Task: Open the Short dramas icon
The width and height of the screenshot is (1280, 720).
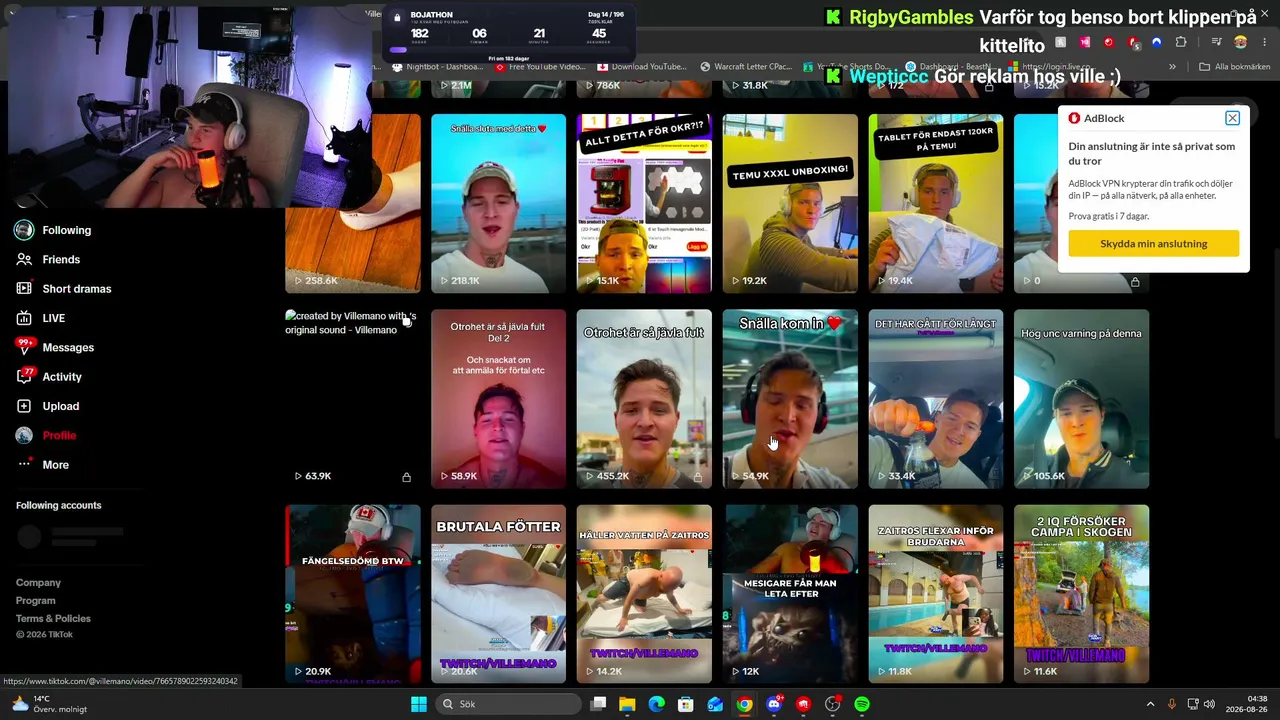Action: [24, 289]
